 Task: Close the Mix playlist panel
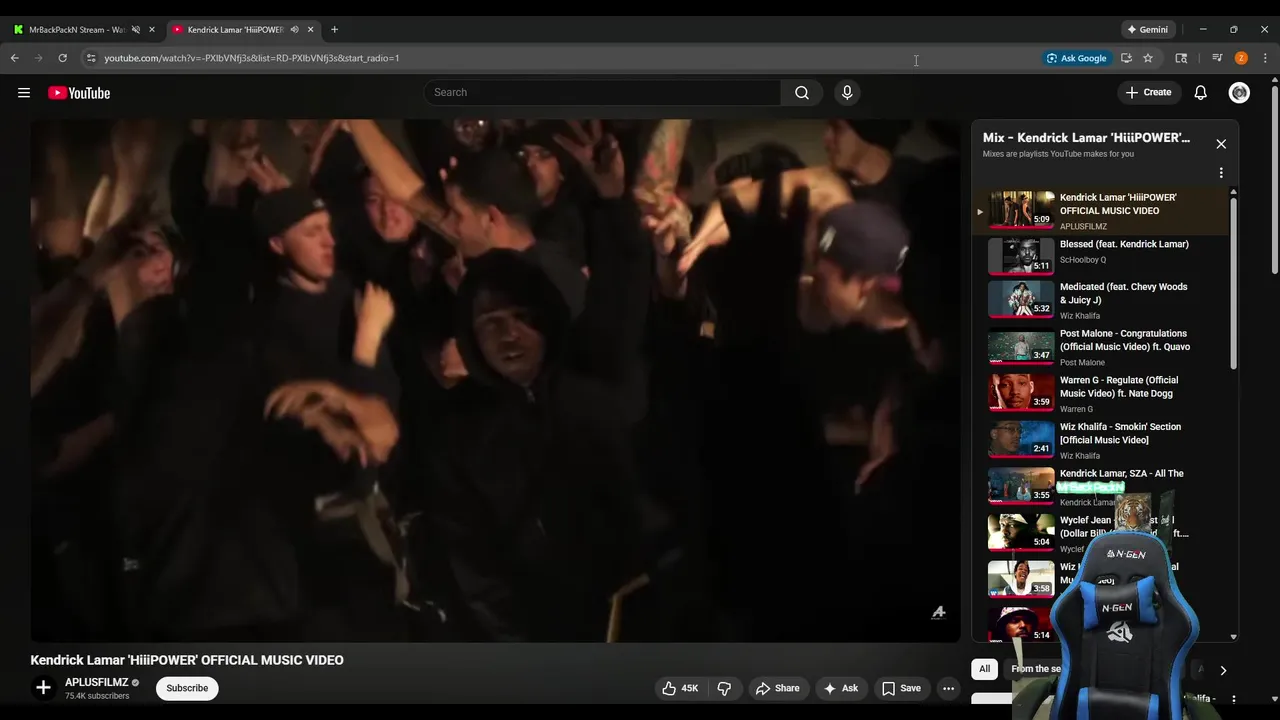[1221, 144]
